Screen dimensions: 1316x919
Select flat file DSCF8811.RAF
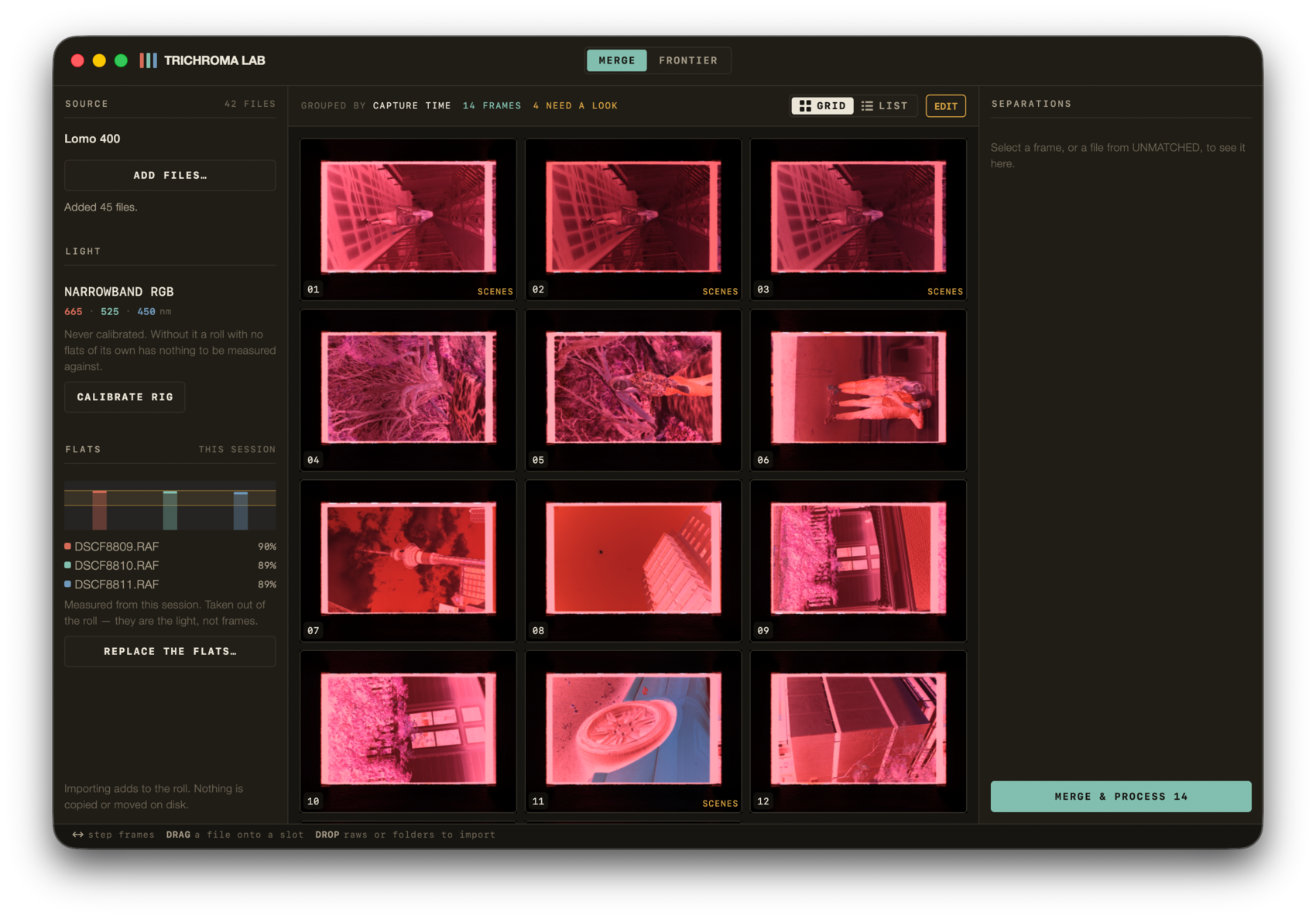pos(170,585)
